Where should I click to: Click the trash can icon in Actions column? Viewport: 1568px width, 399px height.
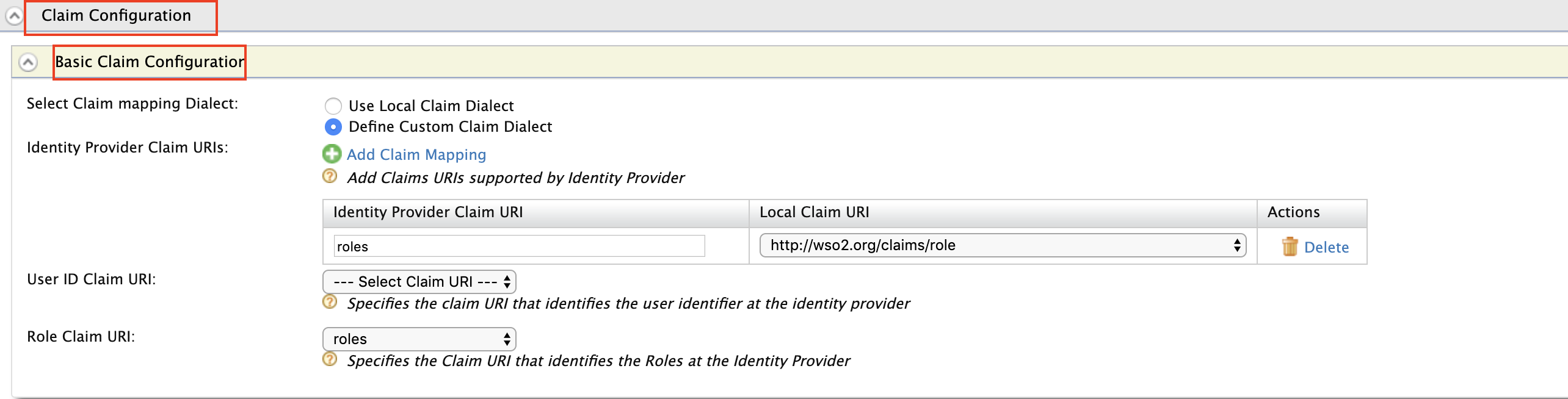[x=1290, y=246]
